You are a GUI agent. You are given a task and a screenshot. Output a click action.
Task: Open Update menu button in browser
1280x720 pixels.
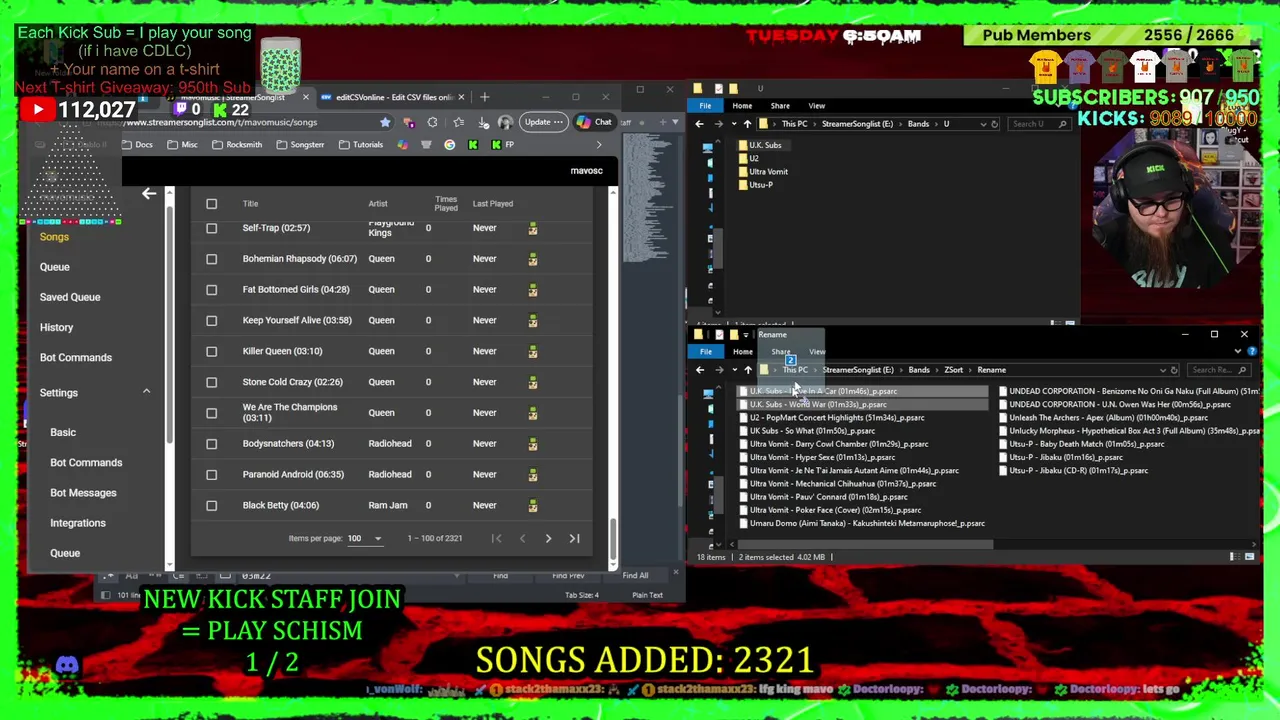click(543, 122)
